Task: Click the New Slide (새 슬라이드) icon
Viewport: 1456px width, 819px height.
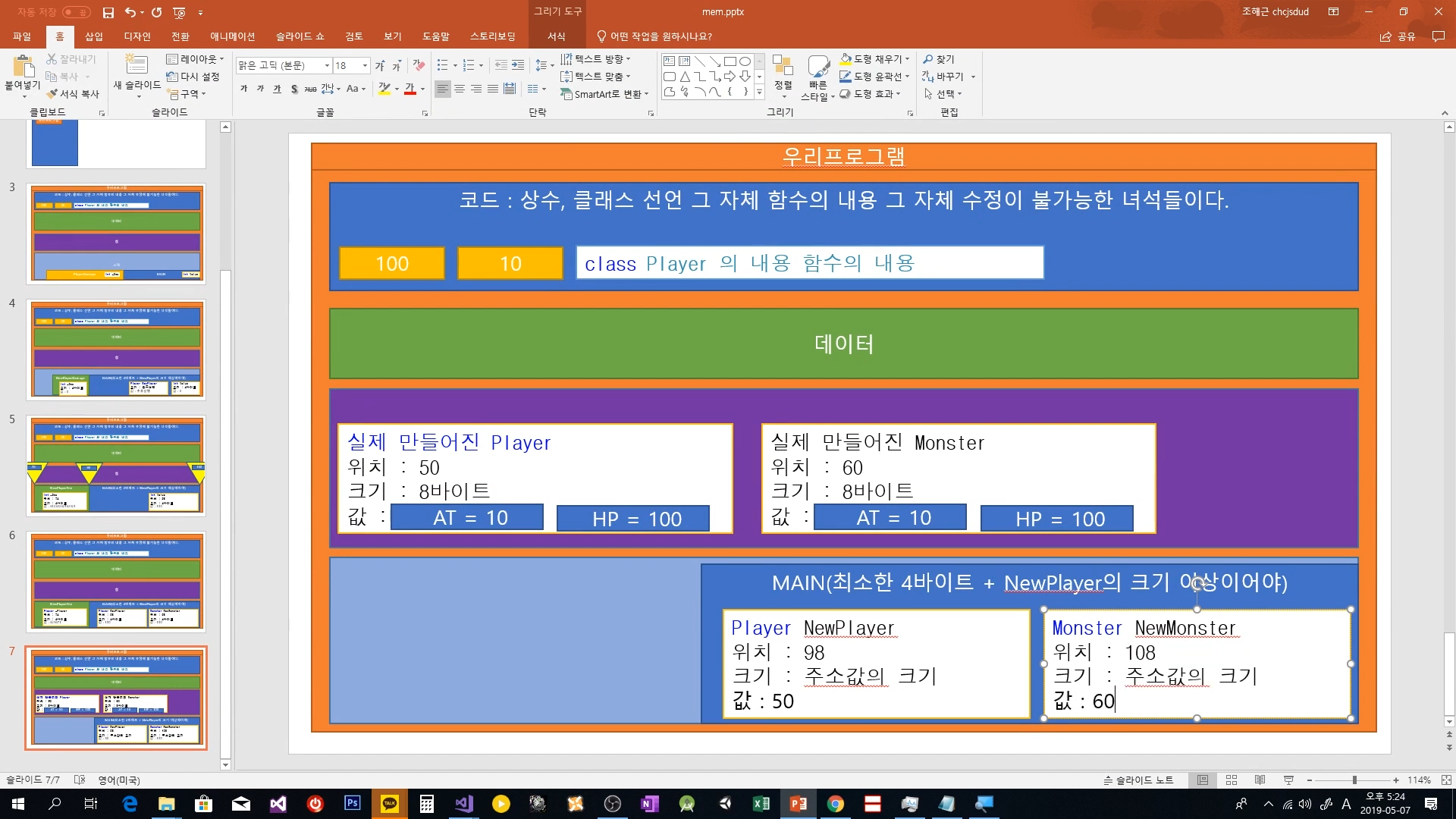Action: pos(136,64)
